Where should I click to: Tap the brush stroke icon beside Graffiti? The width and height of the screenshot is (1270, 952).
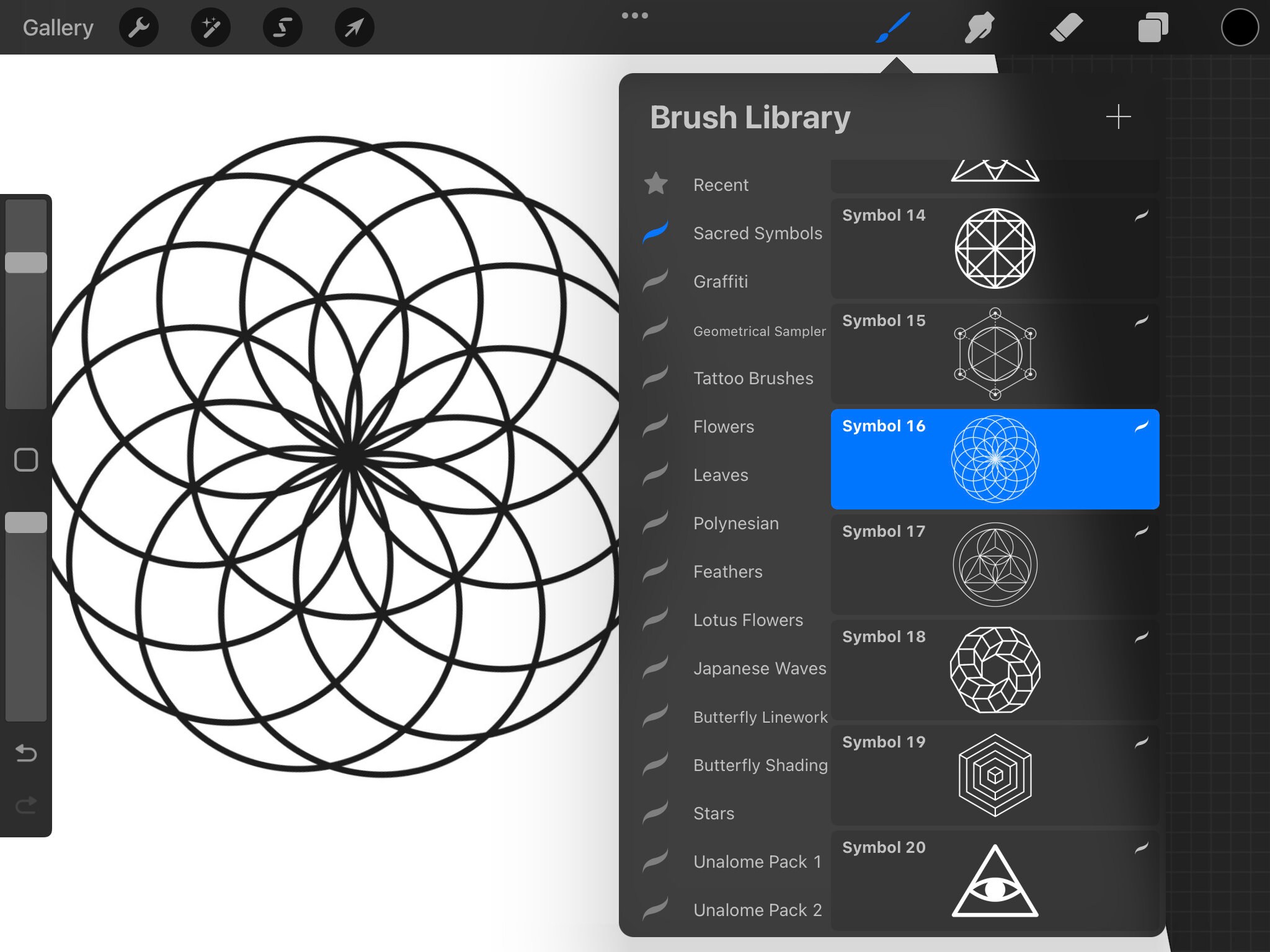point(655,281)
